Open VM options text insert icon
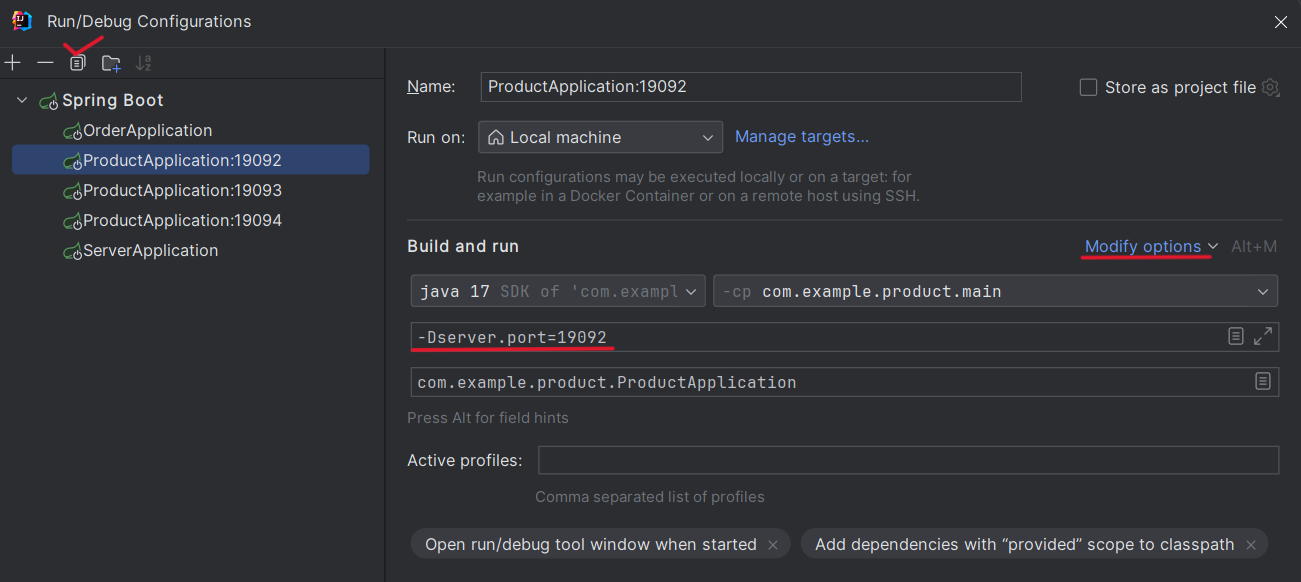The image size is (1301, 582). (1236, 337)
